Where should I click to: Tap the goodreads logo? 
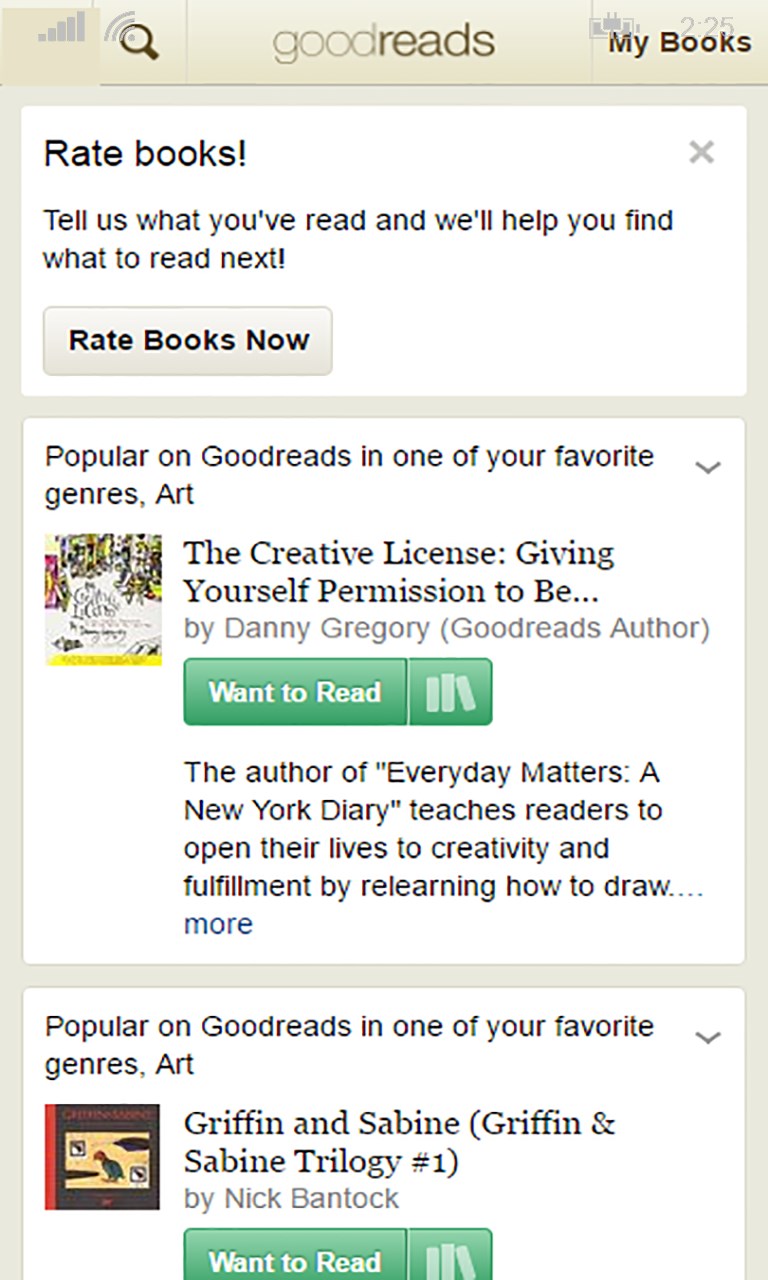(x=384, y=42)
